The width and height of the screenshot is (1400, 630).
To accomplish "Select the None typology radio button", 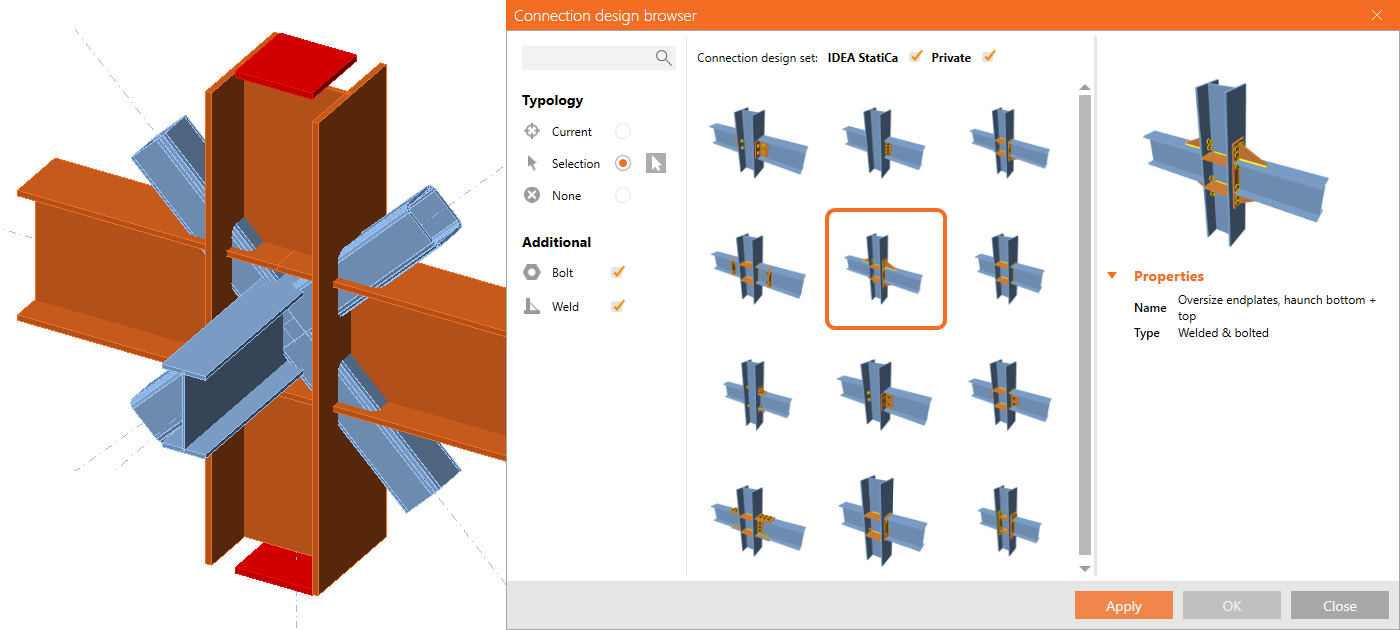I will pos(623,195).
